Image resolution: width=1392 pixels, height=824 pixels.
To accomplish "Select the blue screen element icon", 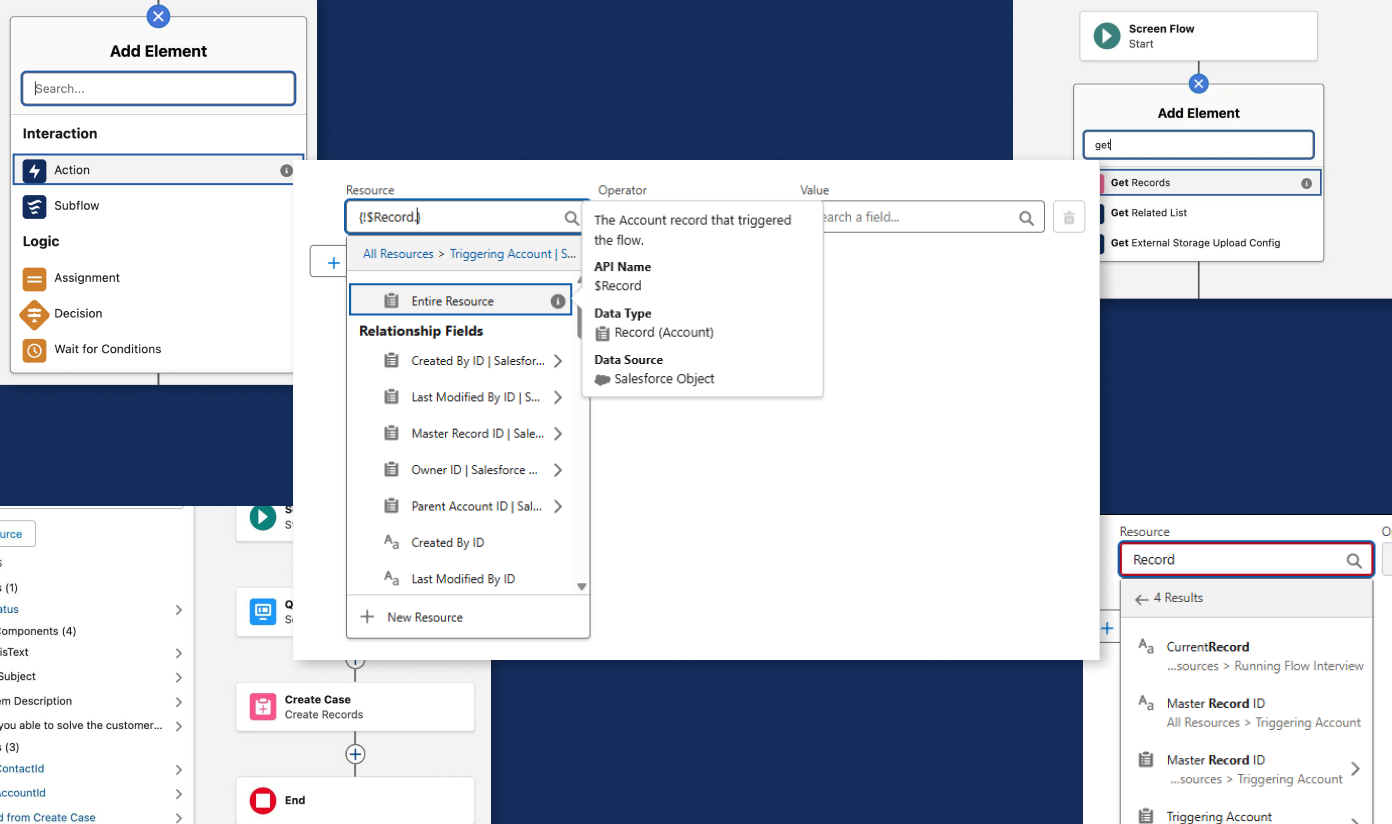I will click(262, 611).
